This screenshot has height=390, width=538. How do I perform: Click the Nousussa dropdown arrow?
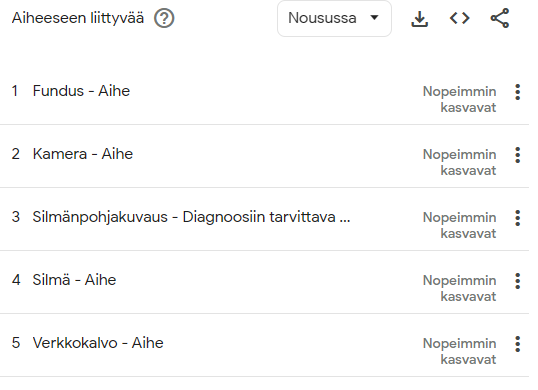(x=374, y=17)
